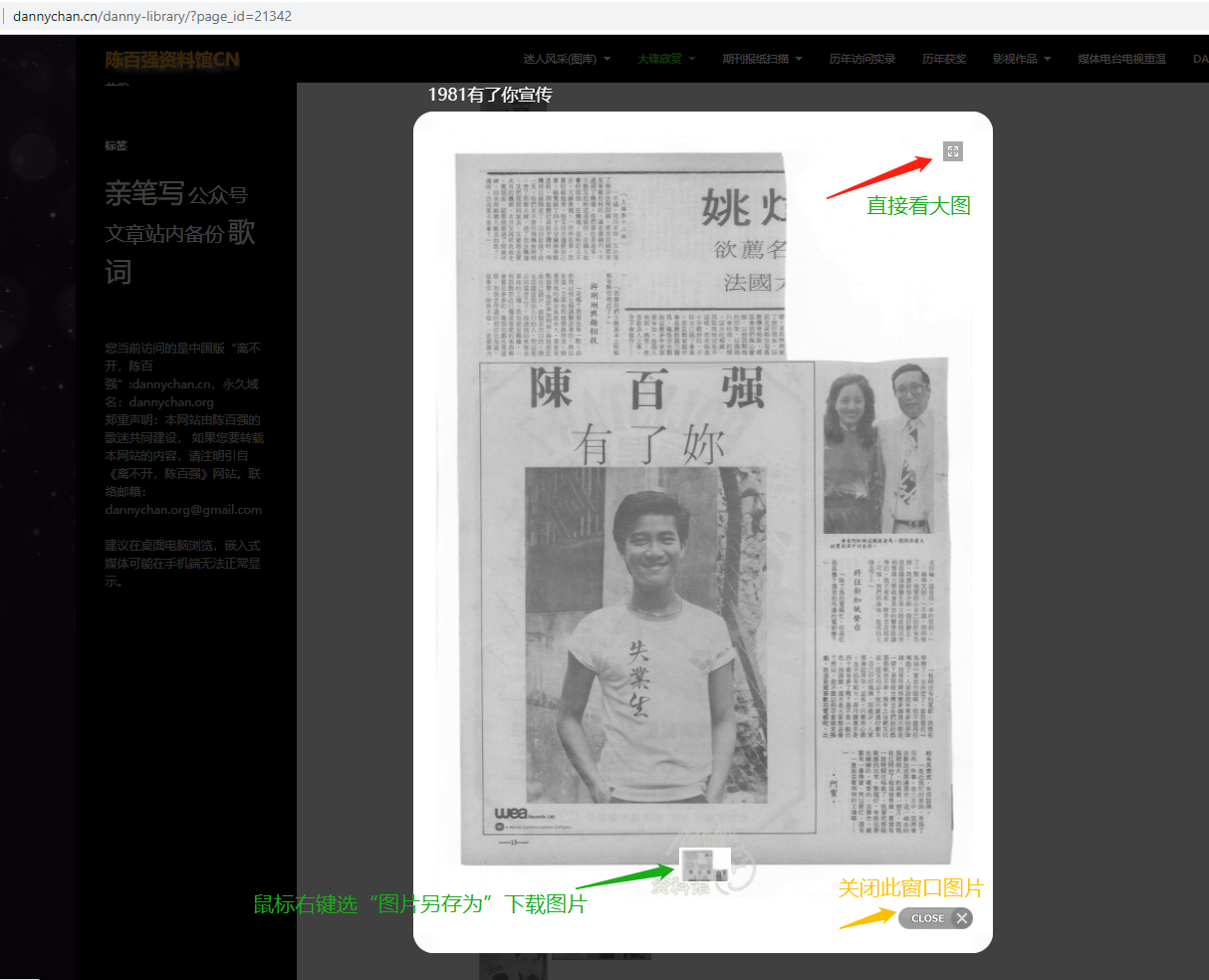Open the 歌词 tag
The height and width of the screenshot is (980, 1209).
pos(180,252)
